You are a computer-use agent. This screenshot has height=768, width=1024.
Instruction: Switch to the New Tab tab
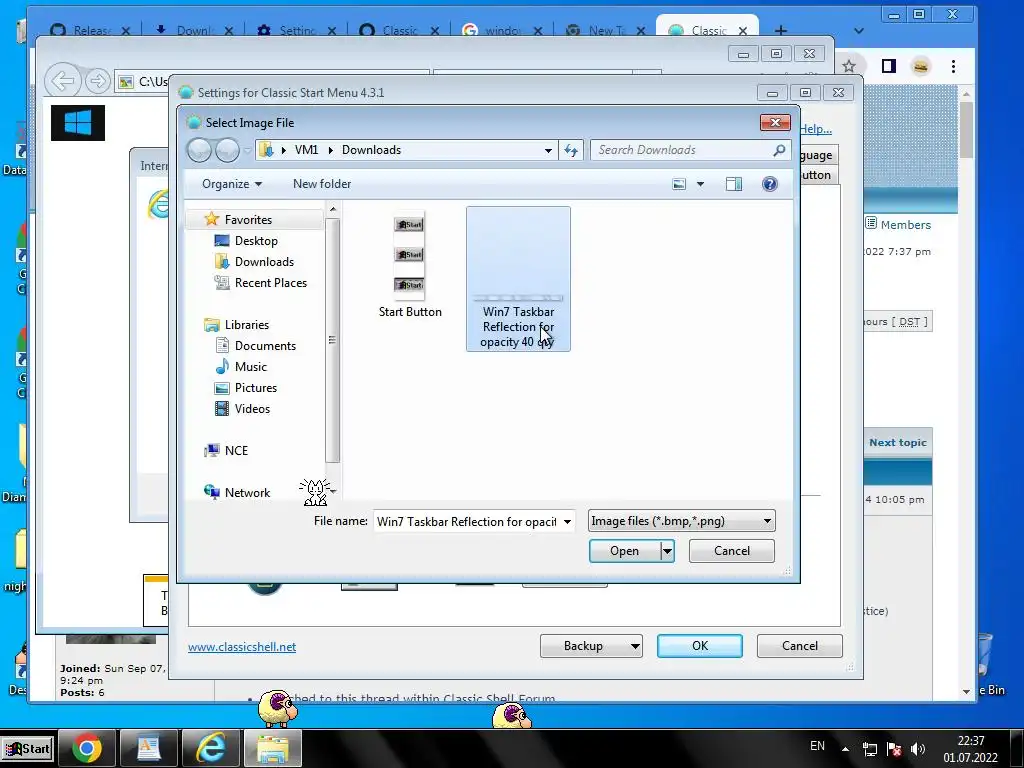[x=605, y=31]
